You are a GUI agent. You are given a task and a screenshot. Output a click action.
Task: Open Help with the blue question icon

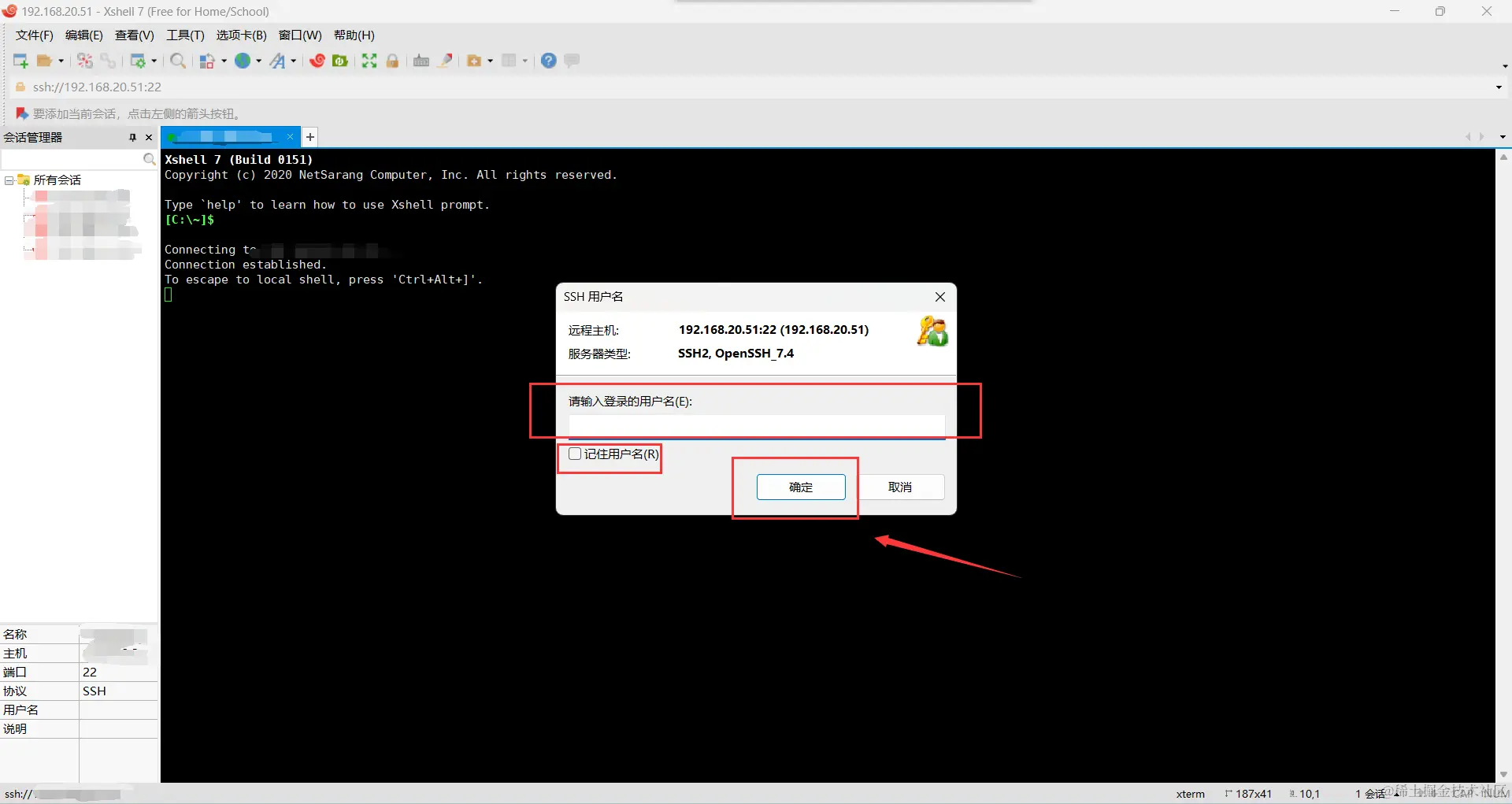click(549, 61)
